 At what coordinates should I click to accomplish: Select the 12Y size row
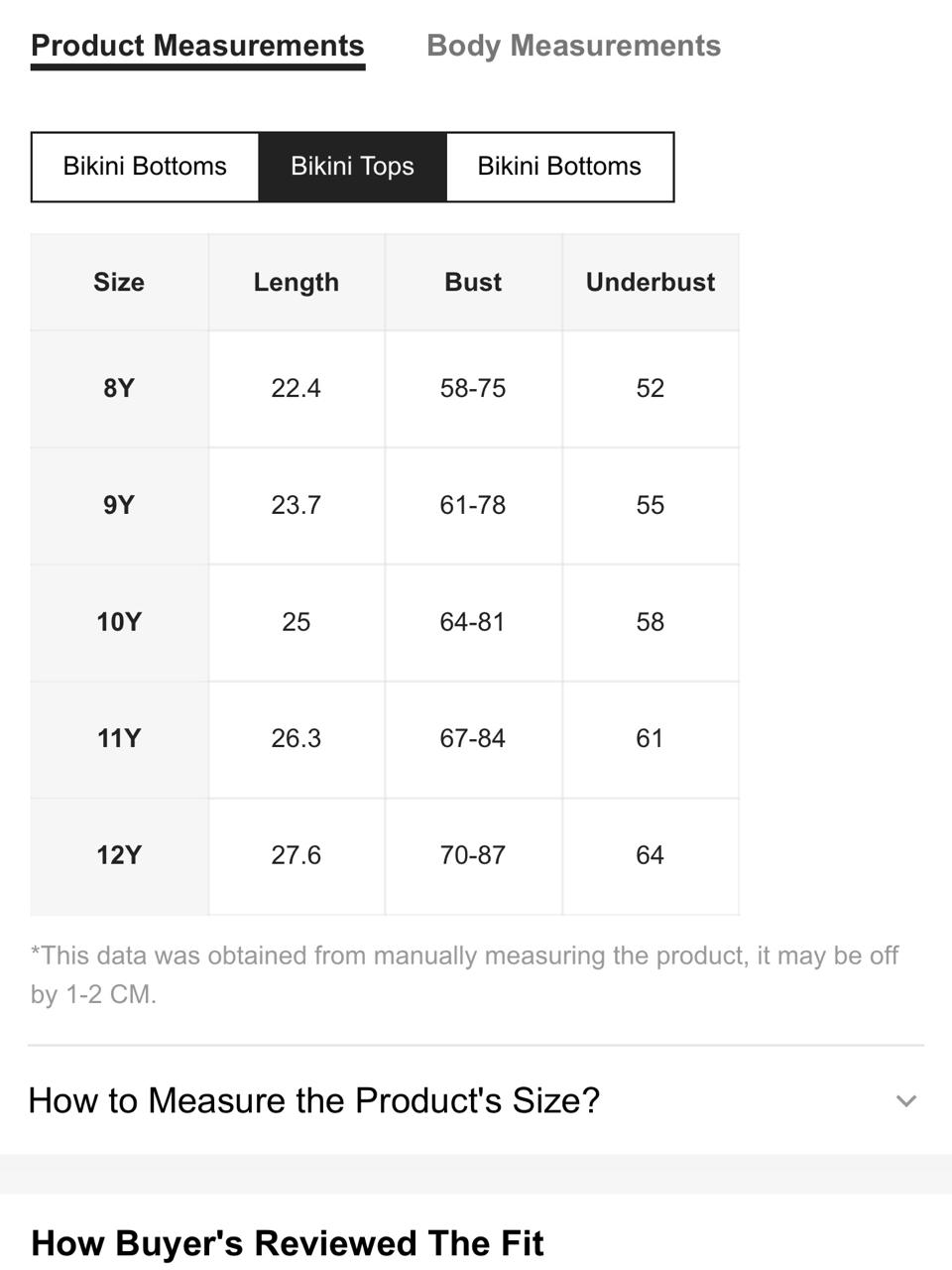pyautogui.click(x=385, y=855)
